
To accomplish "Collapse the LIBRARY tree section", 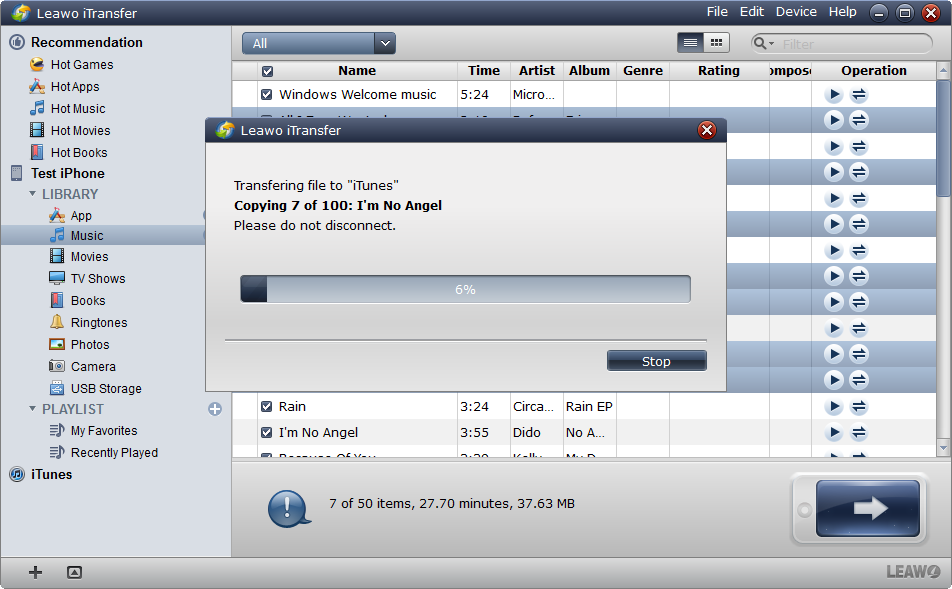I will click(32, 194).
